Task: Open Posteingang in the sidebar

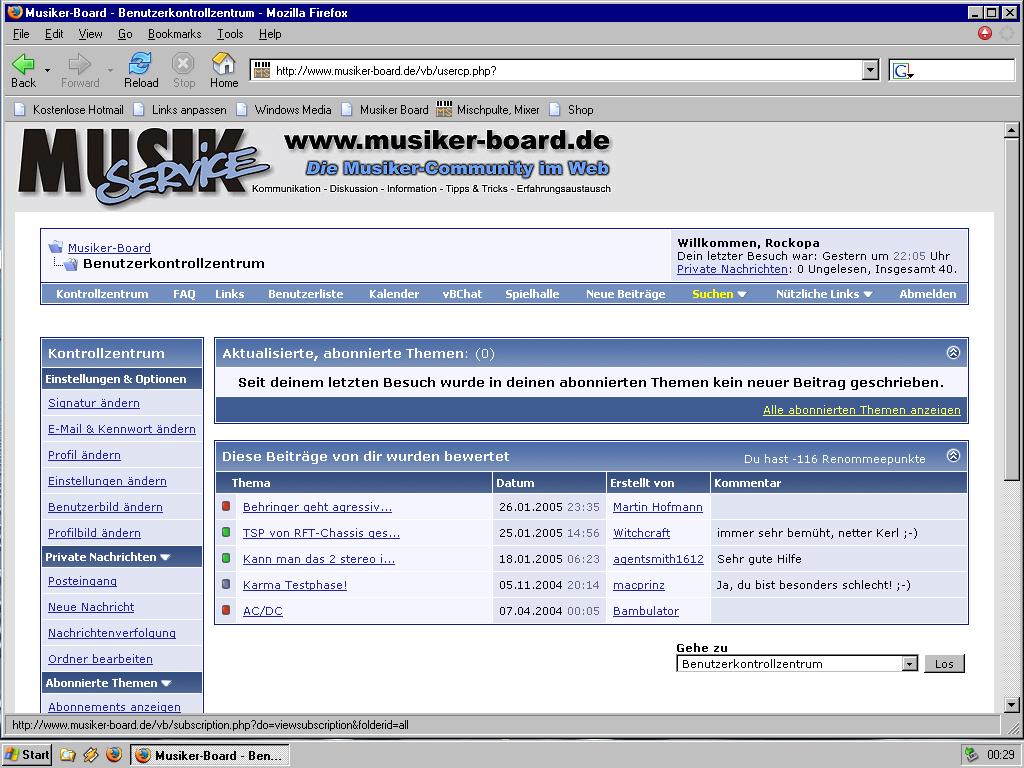Action: coord(82,581)
